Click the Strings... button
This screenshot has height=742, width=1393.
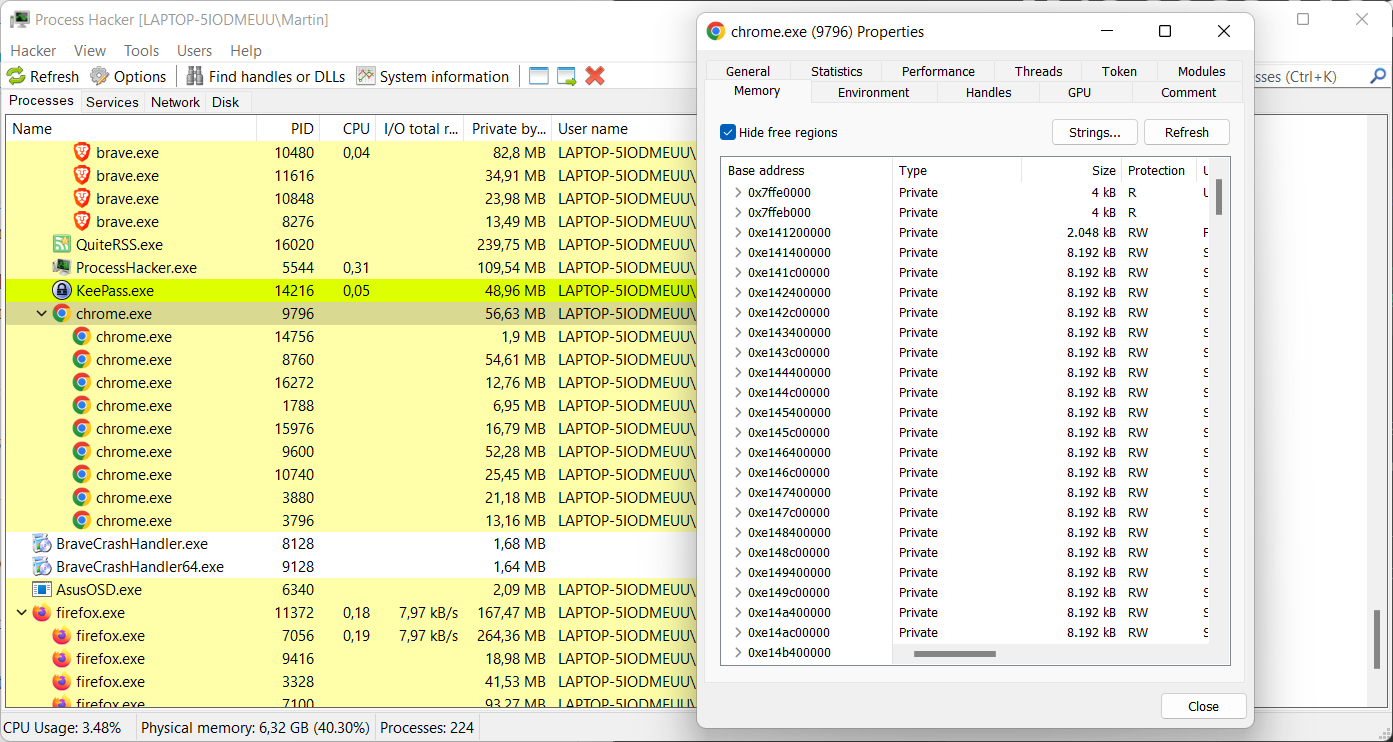coord(1094,132)
